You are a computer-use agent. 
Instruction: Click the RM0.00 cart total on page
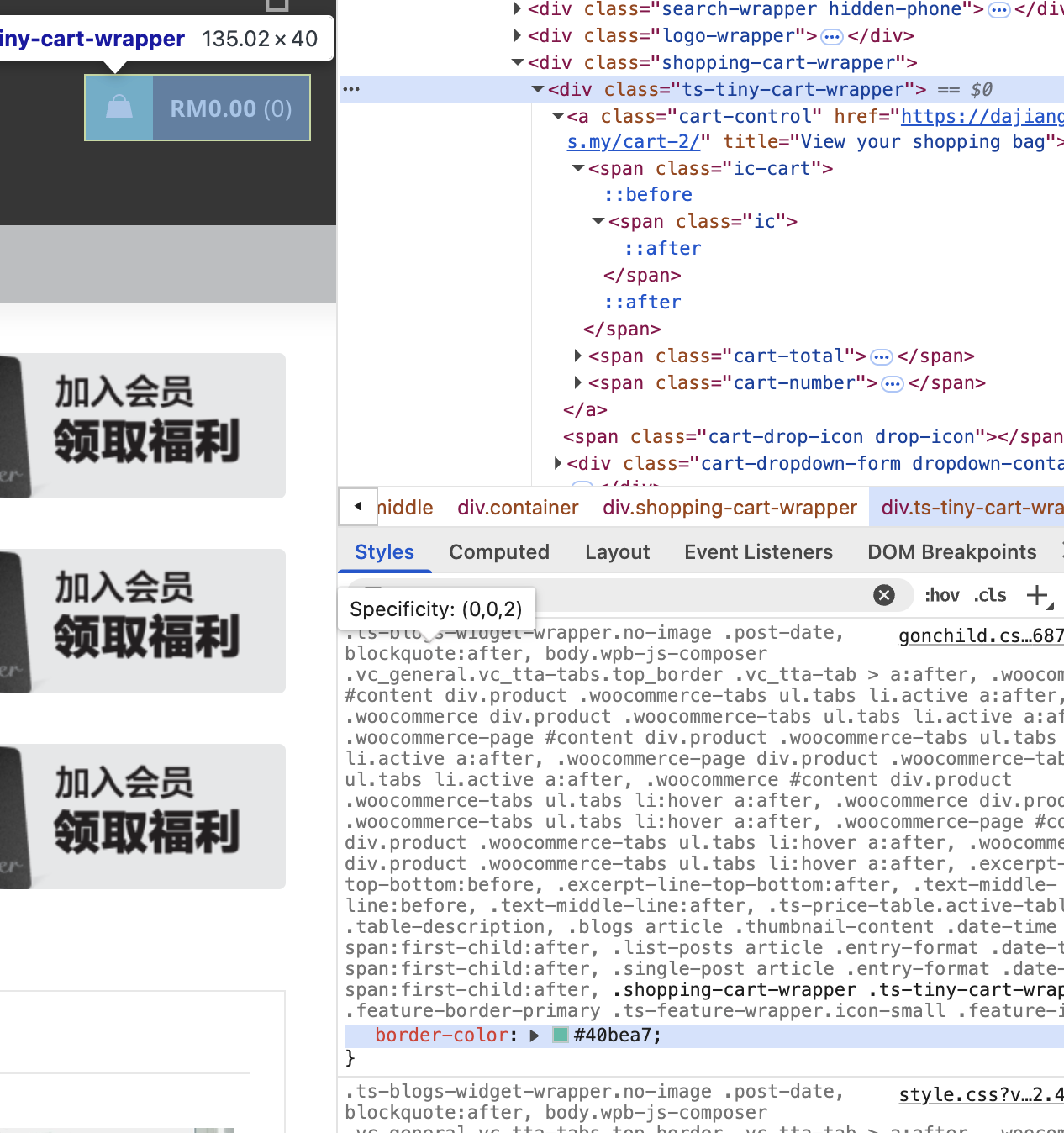(213, 108)
